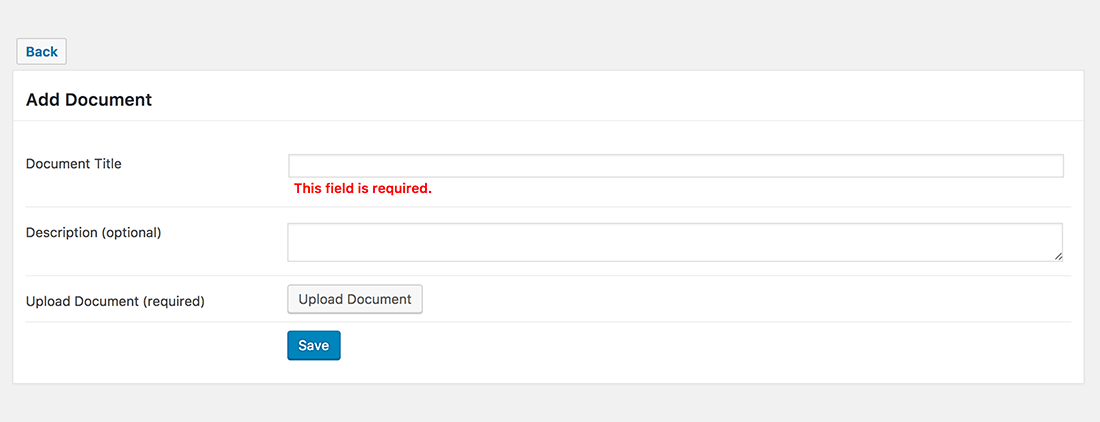The height and width of the screenshot is (422, 1100).
Task: Click white panel space right of Save button
Action: 700,346
